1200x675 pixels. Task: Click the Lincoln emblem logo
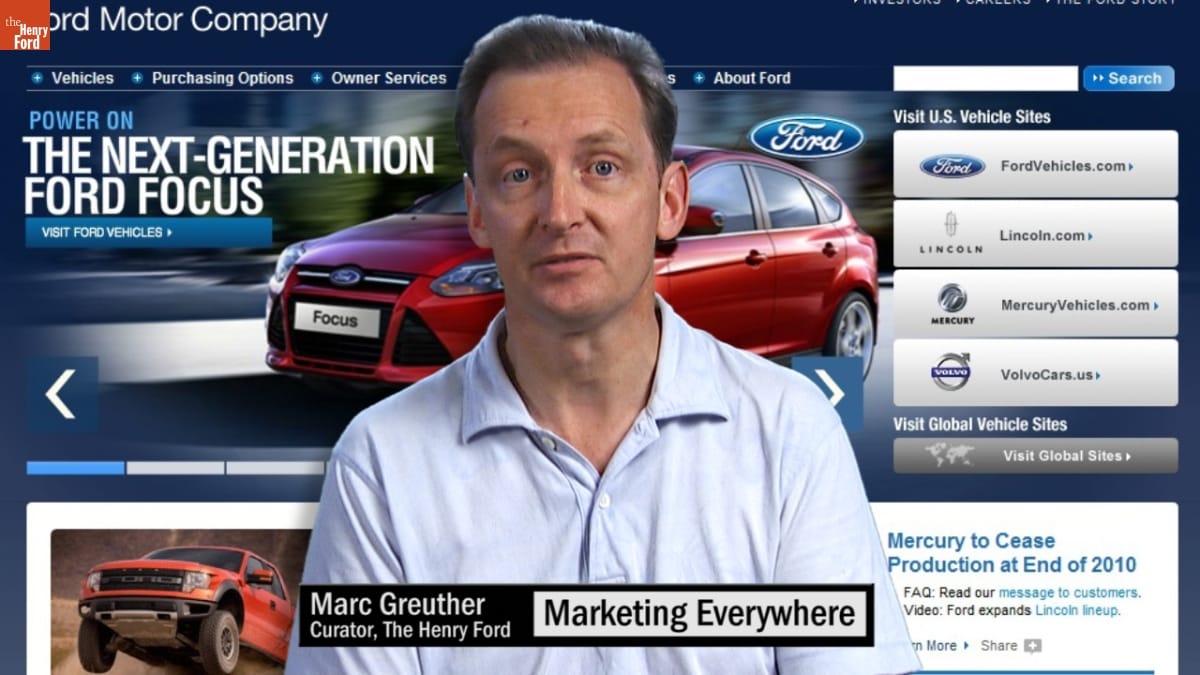coord(951,233)
